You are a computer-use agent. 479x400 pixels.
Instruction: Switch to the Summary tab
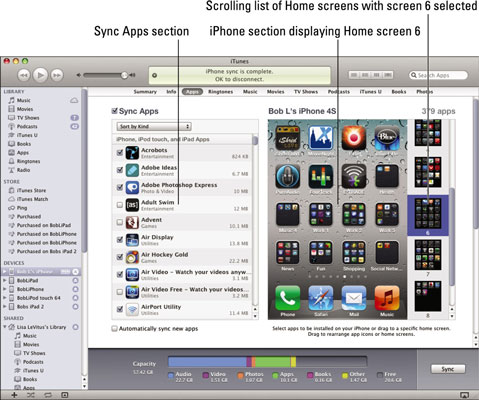(145, 92)
